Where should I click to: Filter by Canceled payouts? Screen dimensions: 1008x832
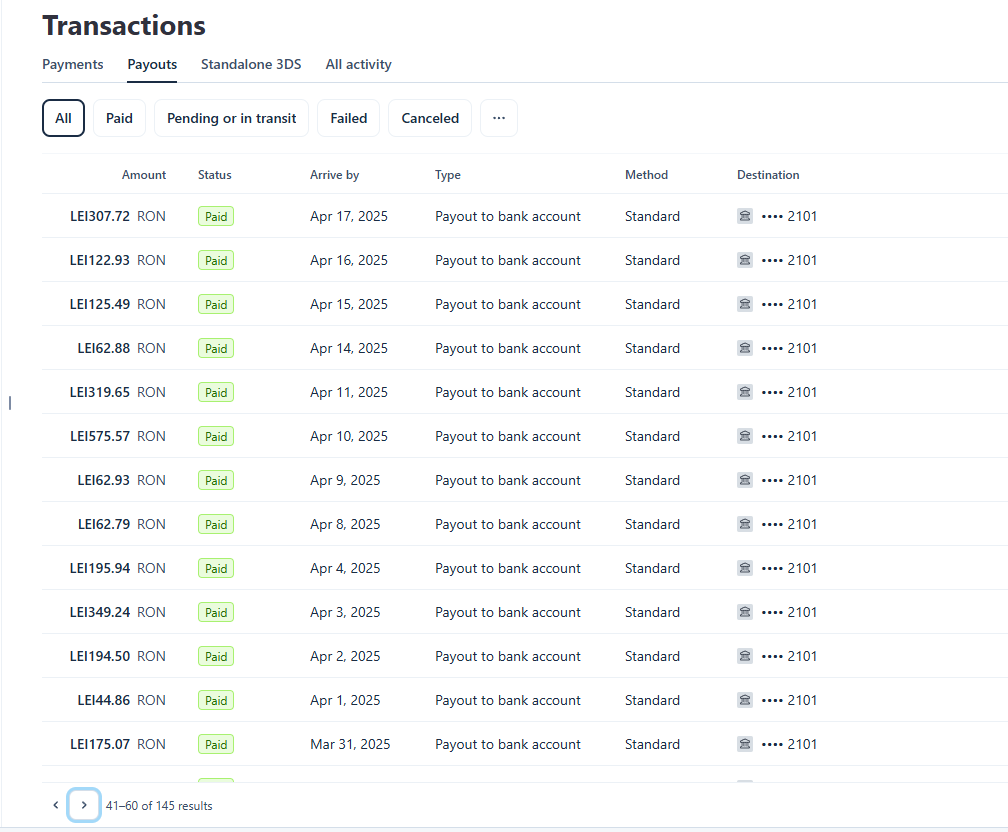click(430, 118)
